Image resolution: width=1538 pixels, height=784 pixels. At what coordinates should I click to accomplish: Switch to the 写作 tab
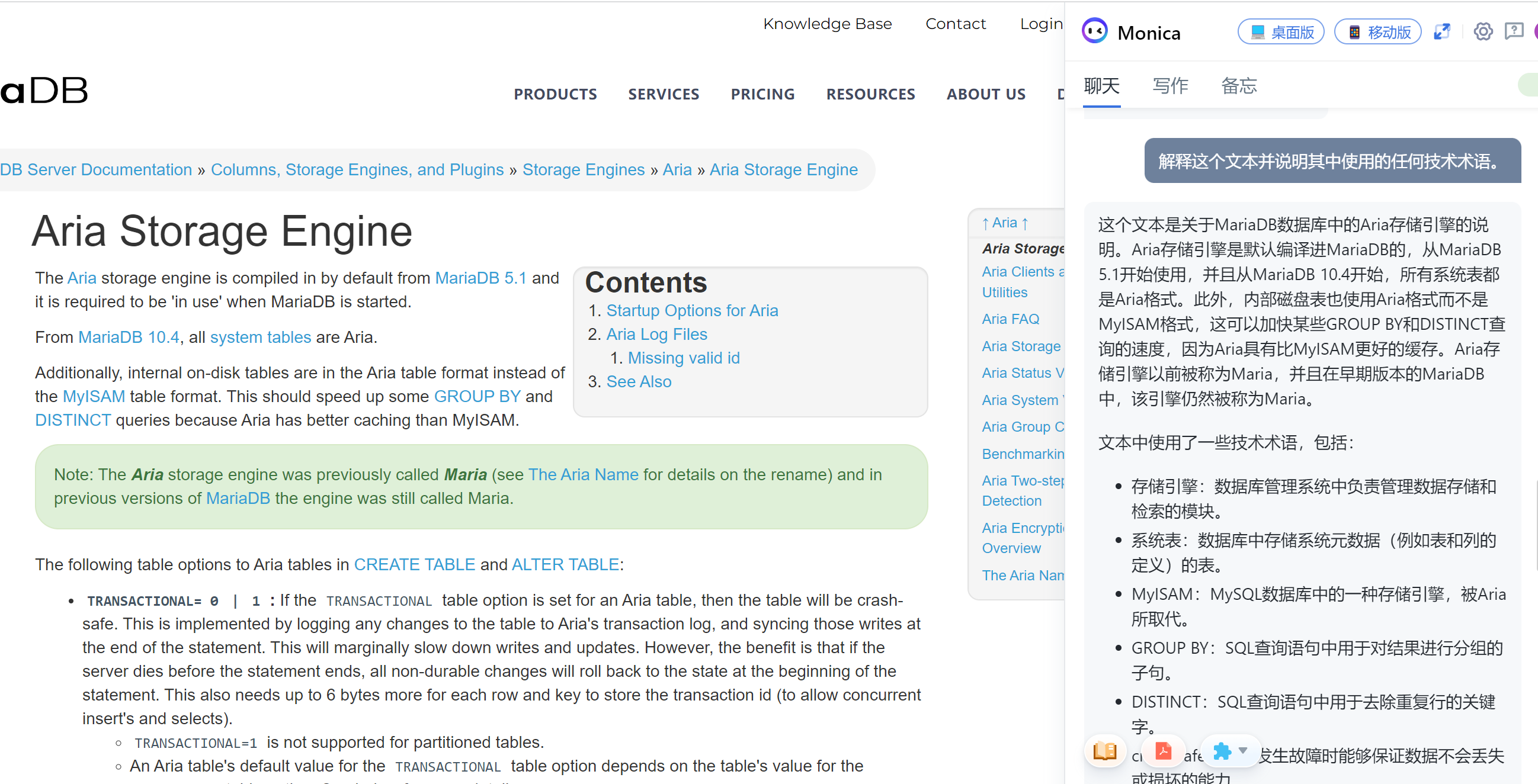pyautogui.click(x=1169, y=86)
